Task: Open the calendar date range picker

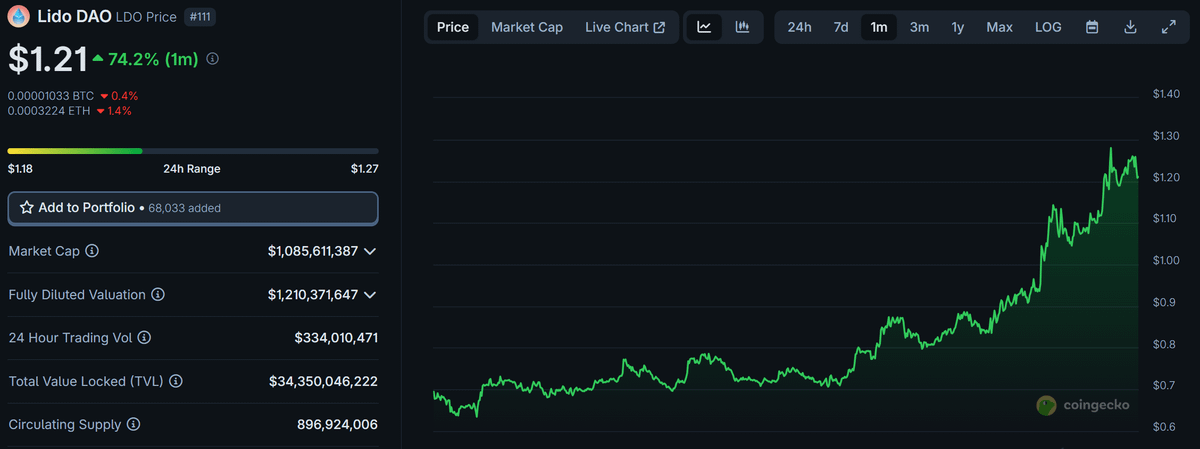Action: [1092, 27]
